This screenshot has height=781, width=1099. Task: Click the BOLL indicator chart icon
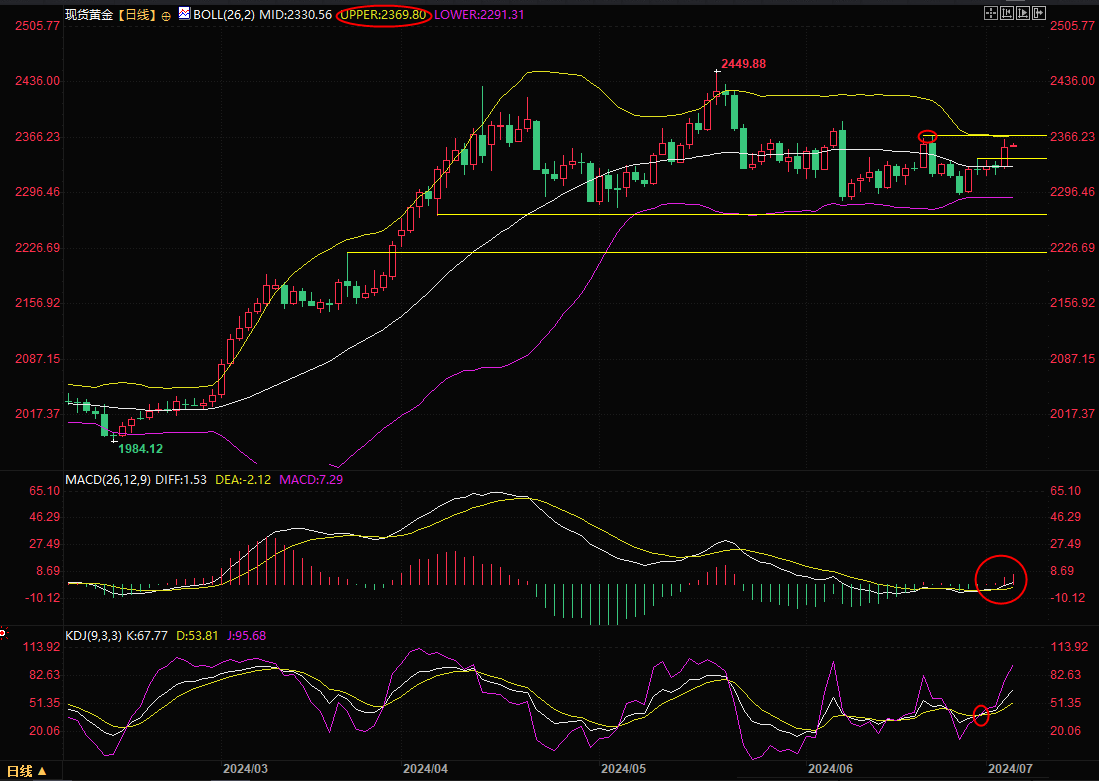click(x=182, y=15)
